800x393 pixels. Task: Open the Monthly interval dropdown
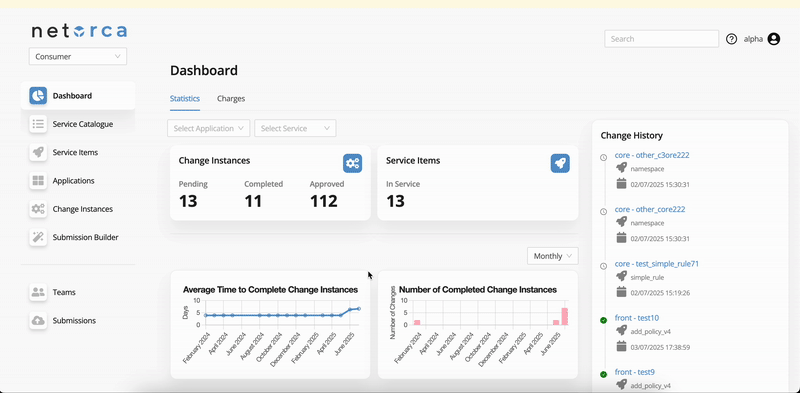tap(553, 256)
